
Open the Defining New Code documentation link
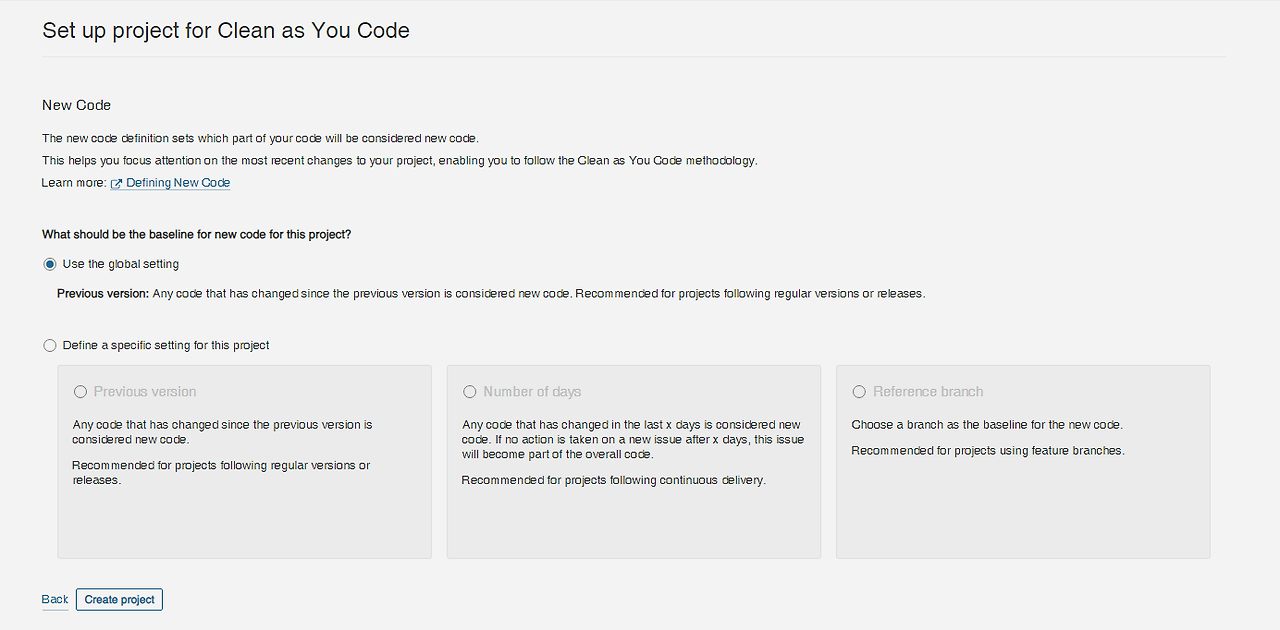pos(178,183)
